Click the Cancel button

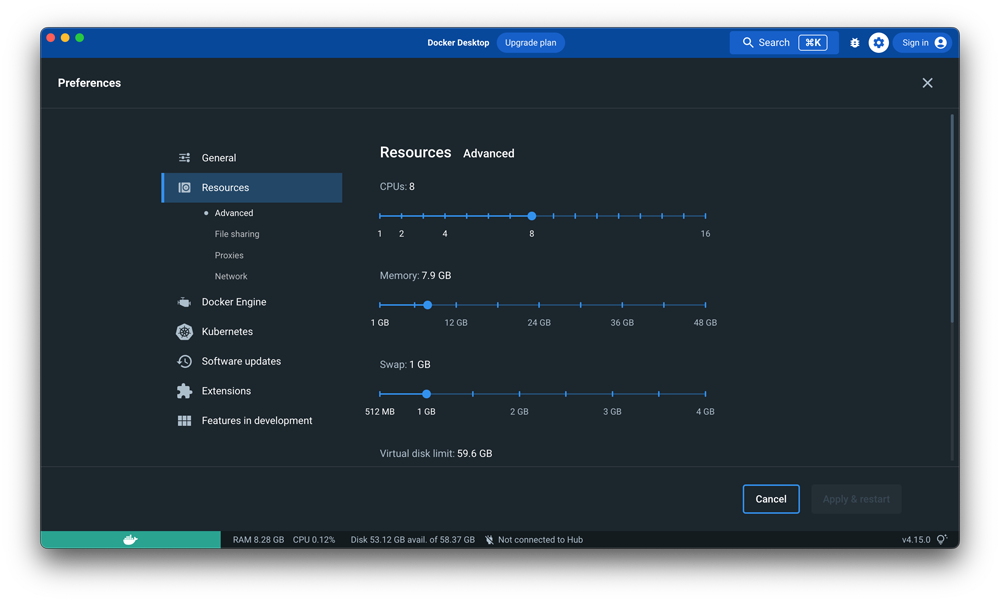[x=771, y=499]
